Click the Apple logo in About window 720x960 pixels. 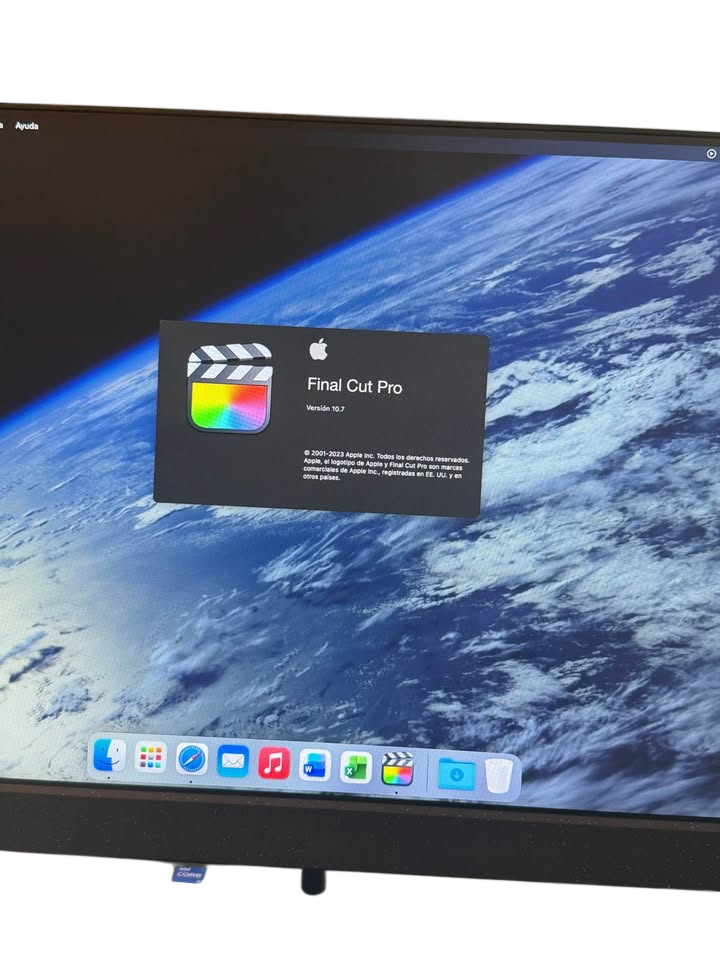[x=318, y=349]
